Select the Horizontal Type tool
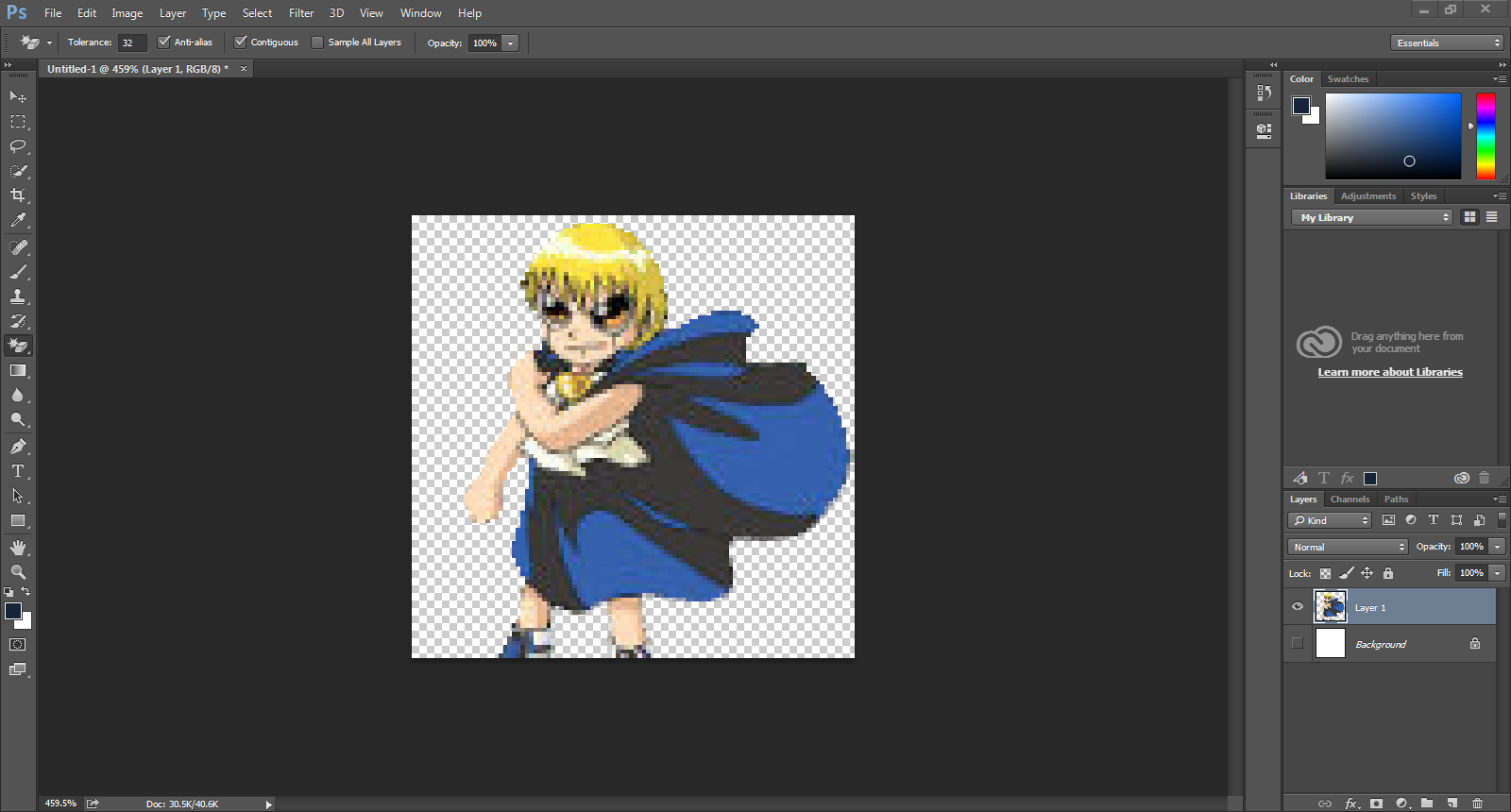Image resolution: width=1511 pixels, height=812 pixels. coord(18,471)
